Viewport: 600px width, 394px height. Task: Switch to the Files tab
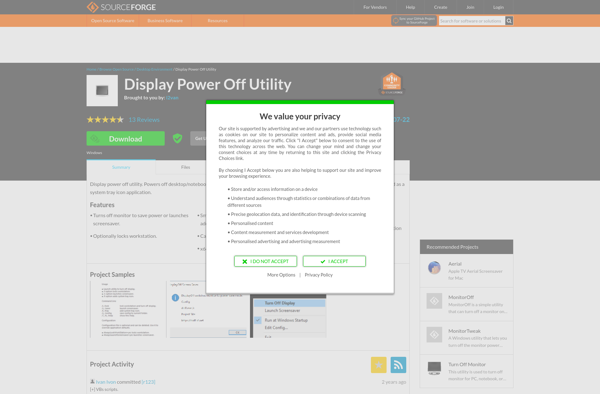click(186, 167)
